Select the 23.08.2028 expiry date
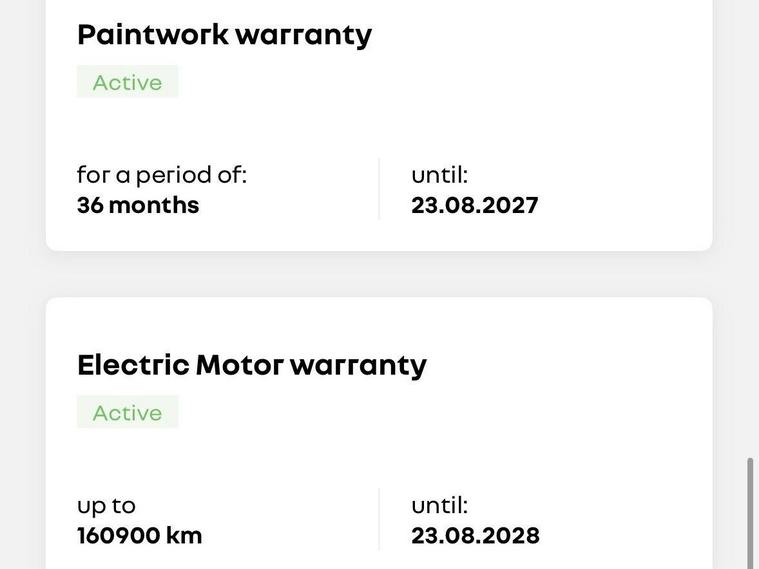The width and height of the screenshot is (759, 569). 475,535
